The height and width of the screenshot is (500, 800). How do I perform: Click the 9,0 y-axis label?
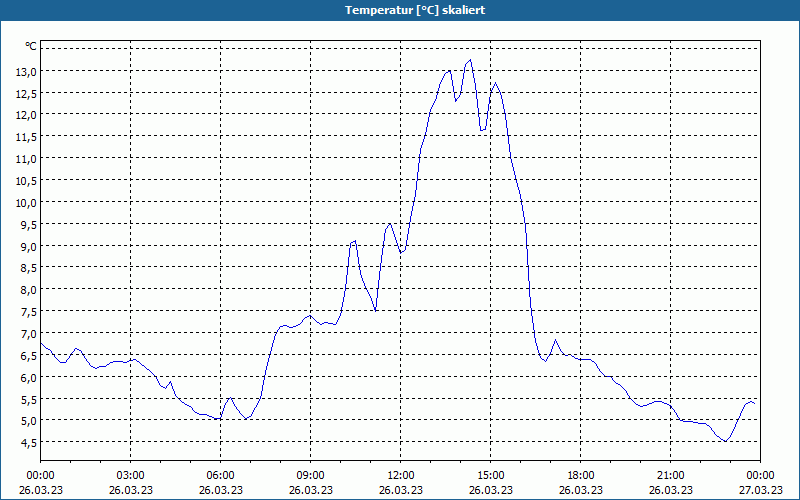point(29,247)
